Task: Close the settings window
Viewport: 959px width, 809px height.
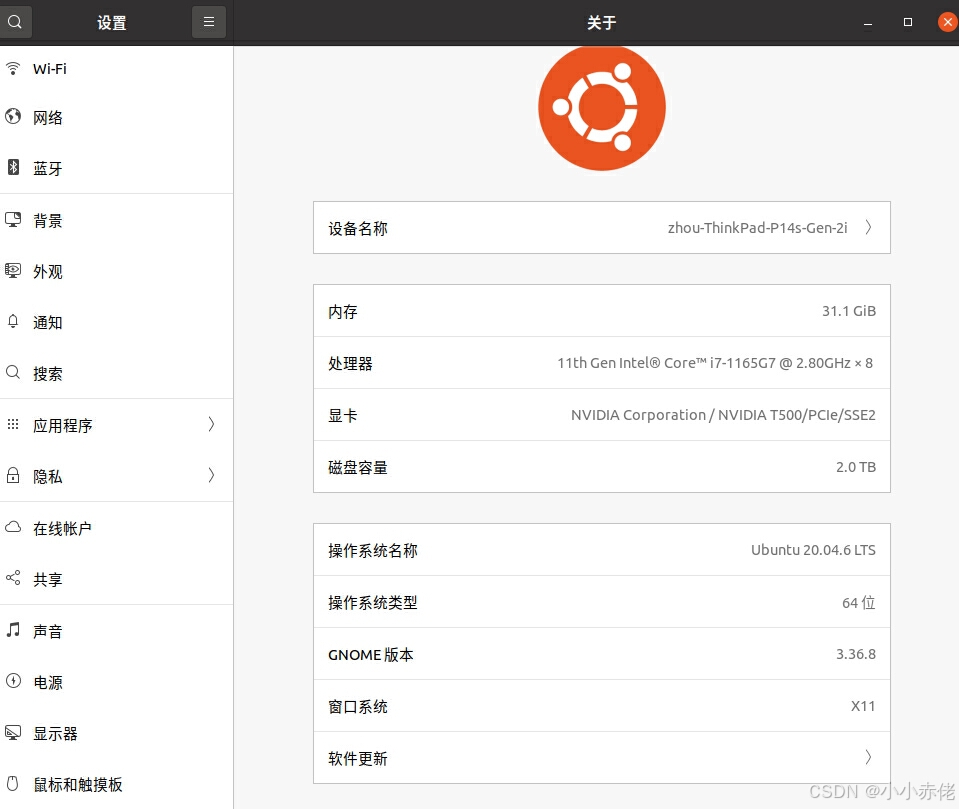Action: point(947,22)
